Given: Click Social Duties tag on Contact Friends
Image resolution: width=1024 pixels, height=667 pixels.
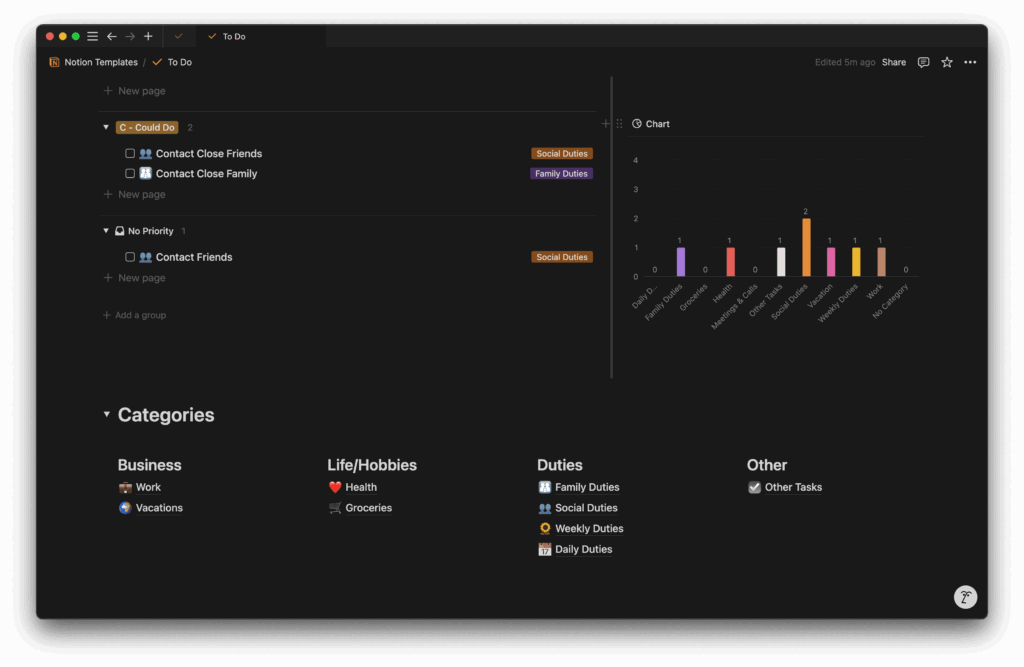Looking at the screenshot, I should tap(562, 257).
